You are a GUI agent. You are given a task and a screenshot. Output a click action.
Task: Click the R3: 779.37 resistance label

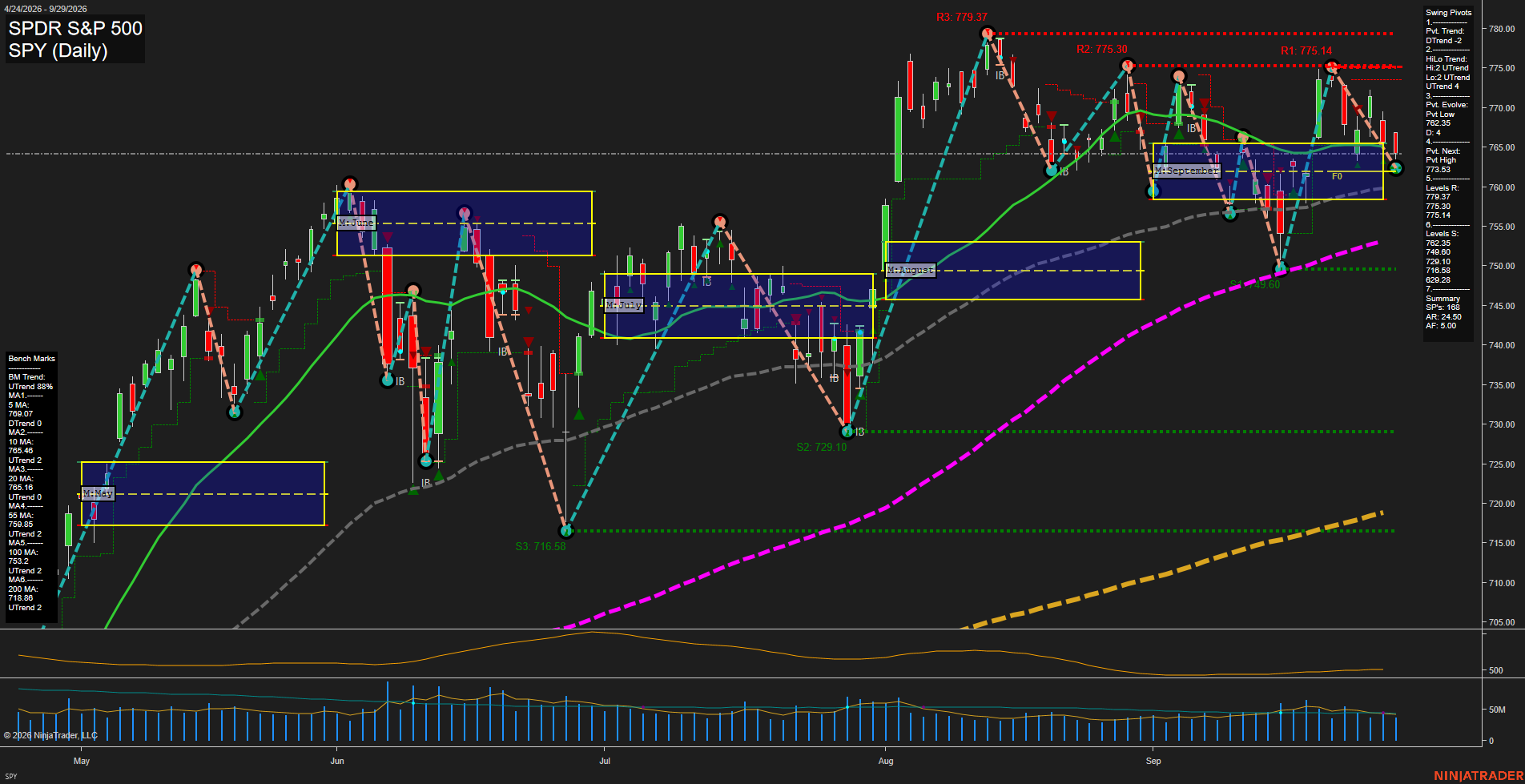point(961,17)
